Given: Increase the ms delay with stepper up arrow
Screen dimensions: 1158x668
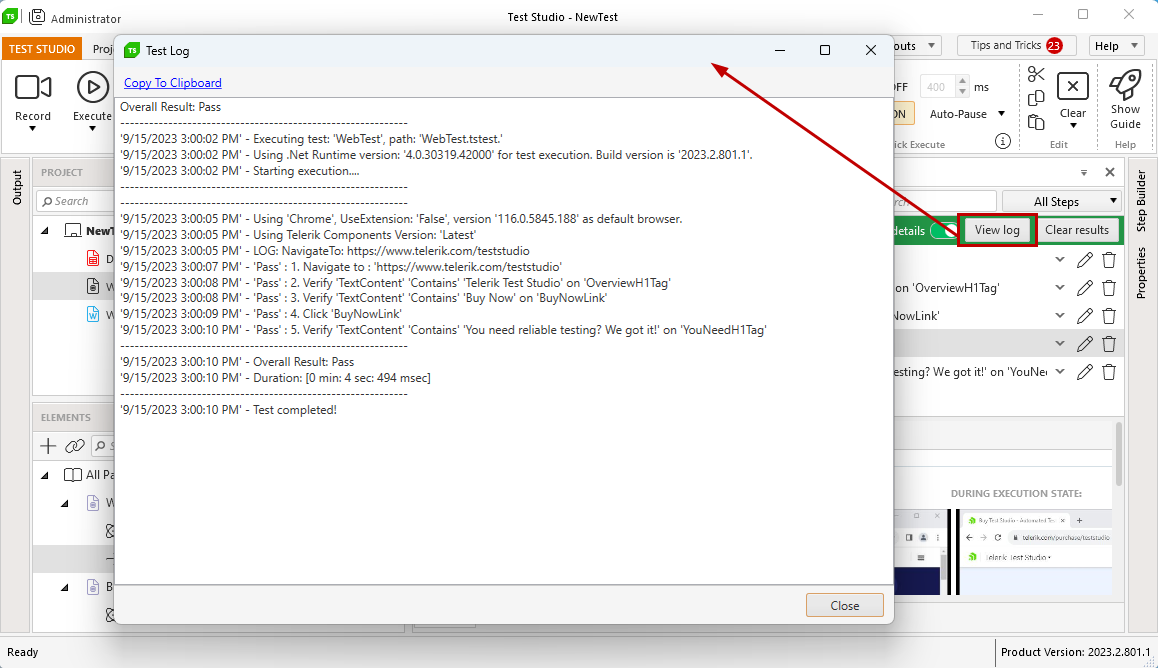Looking at the screenshot, I should [x=962, y=81].
